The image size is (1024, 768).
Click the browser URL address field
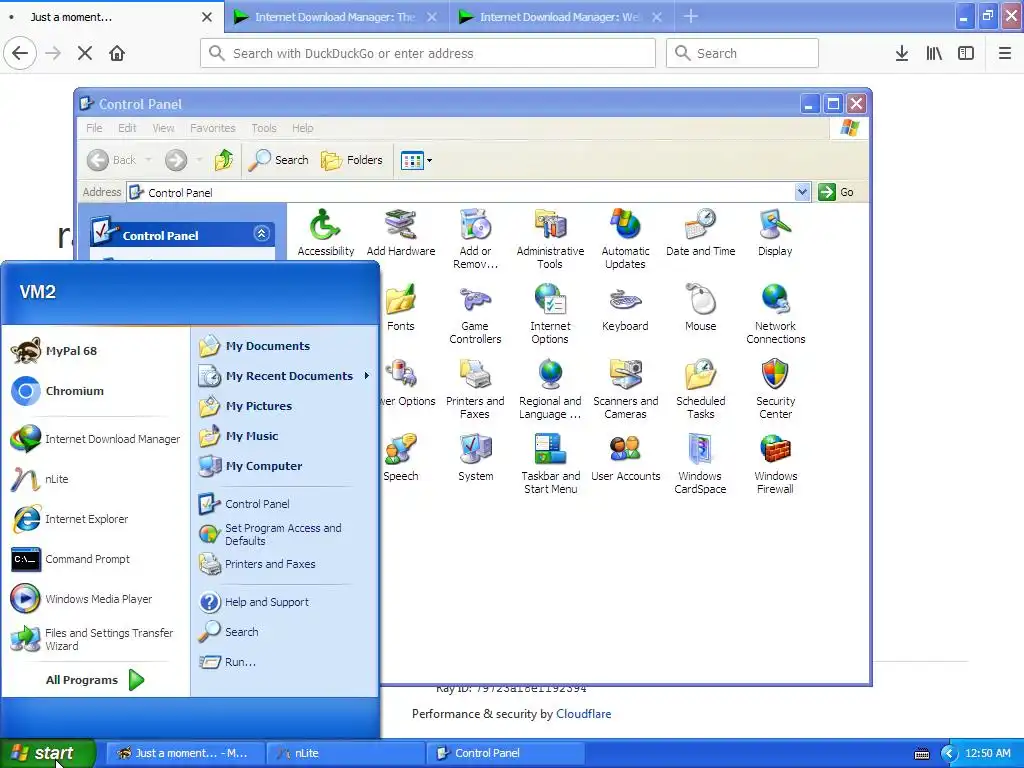point(428,53)
